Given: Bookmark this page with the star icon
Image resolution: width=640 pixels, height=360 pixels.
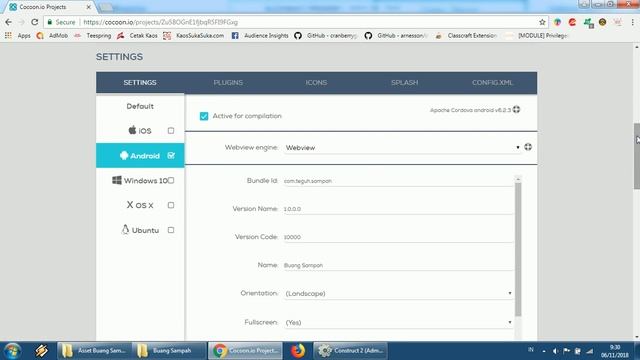Looking at the screenshot, I should [542, 22].
